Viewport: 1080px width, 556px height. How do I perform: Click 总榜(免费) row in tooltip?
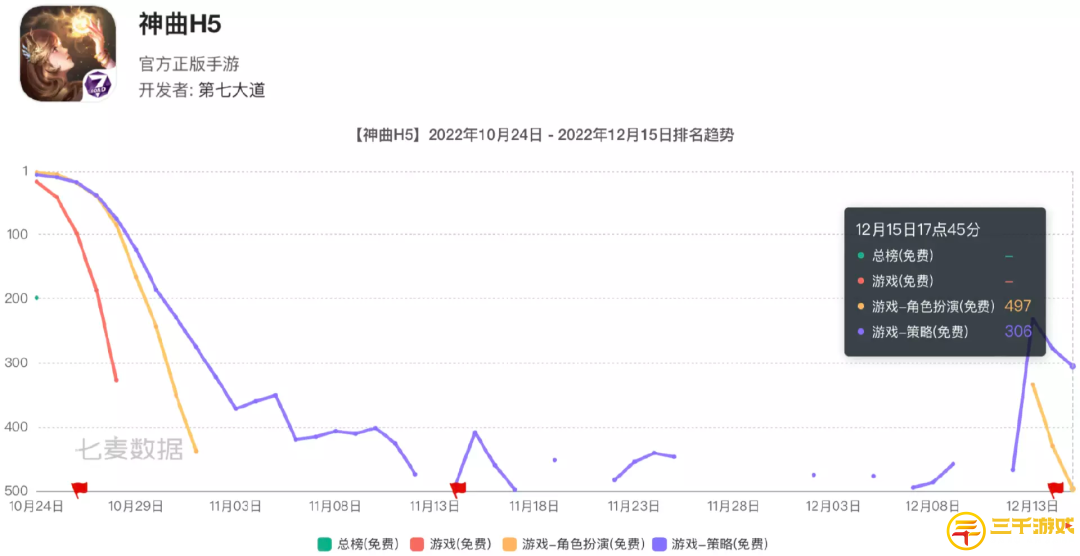click(935, 256)
